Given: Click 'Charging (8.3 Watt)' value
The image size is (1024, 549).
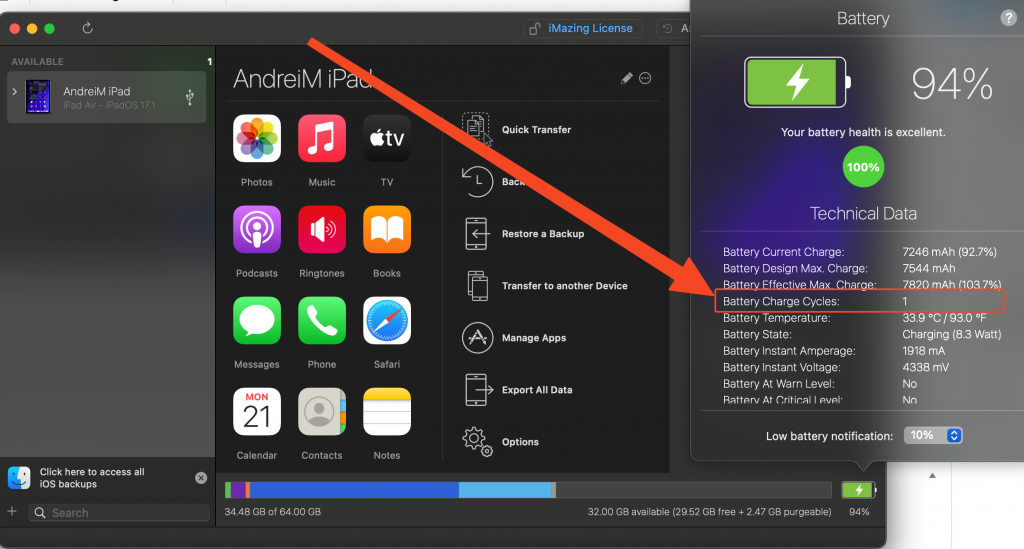Looking at the screenshot, I should 952,334.
